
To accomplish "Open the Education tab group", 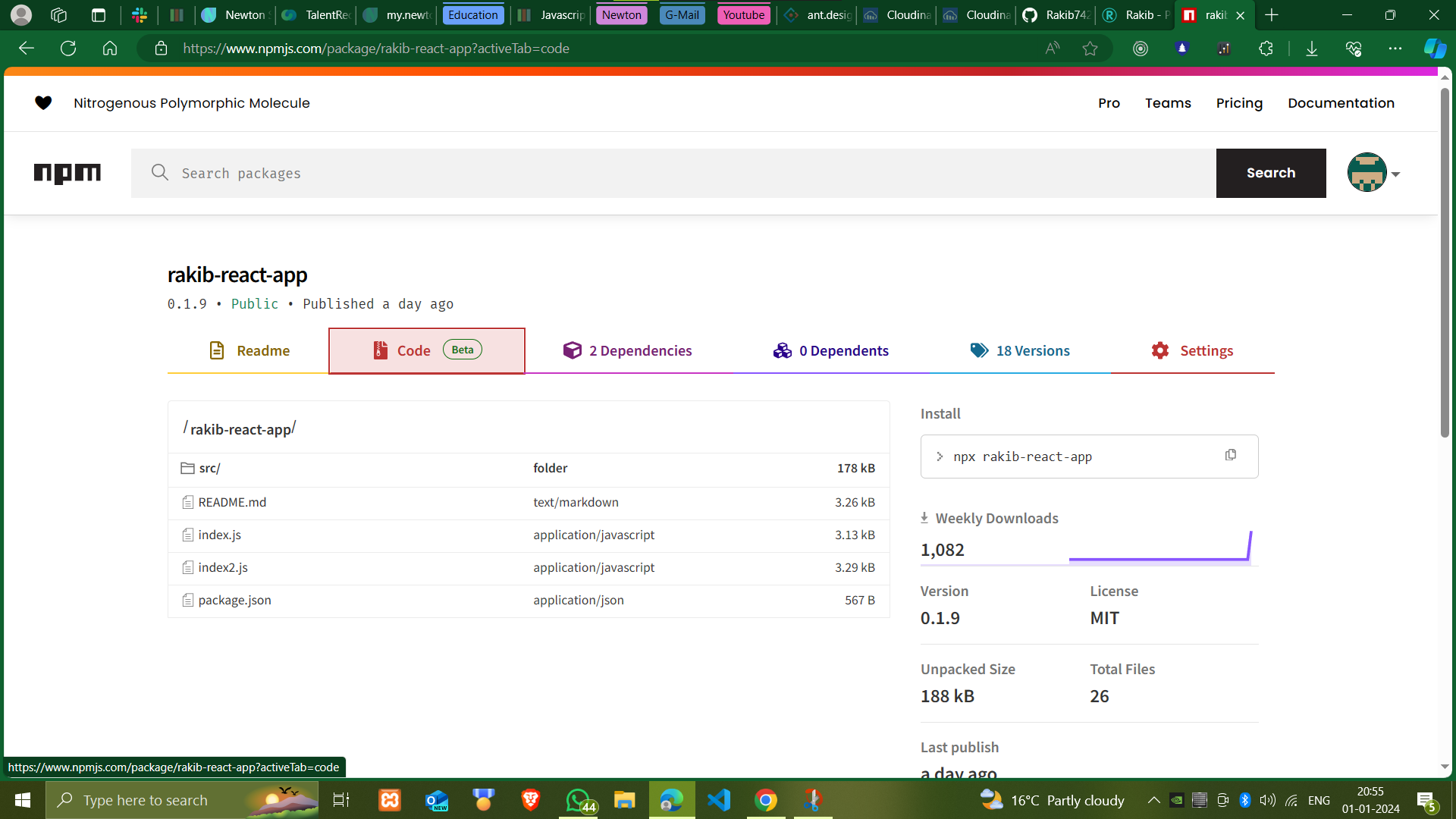I will click(472, 15).
